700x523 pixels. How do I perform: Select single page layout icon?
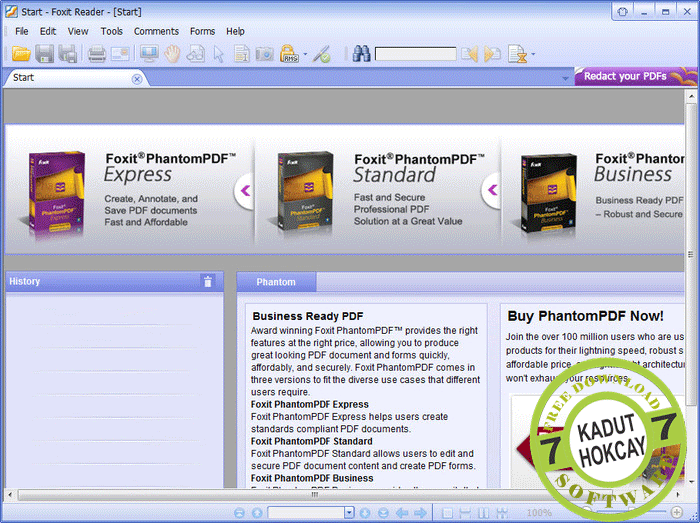pos(447,513)
